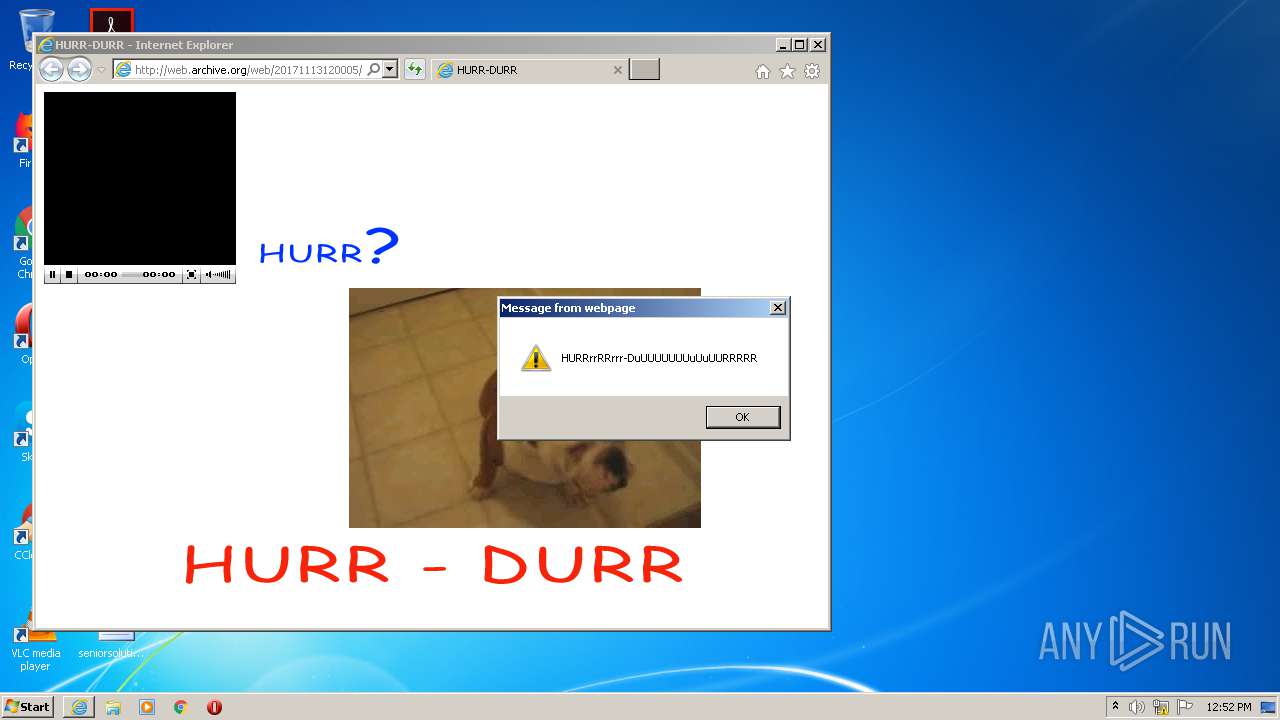Open the Tools gear menu
The width and height of the screenshot is (1280, 720).
[x=812, y=71]
